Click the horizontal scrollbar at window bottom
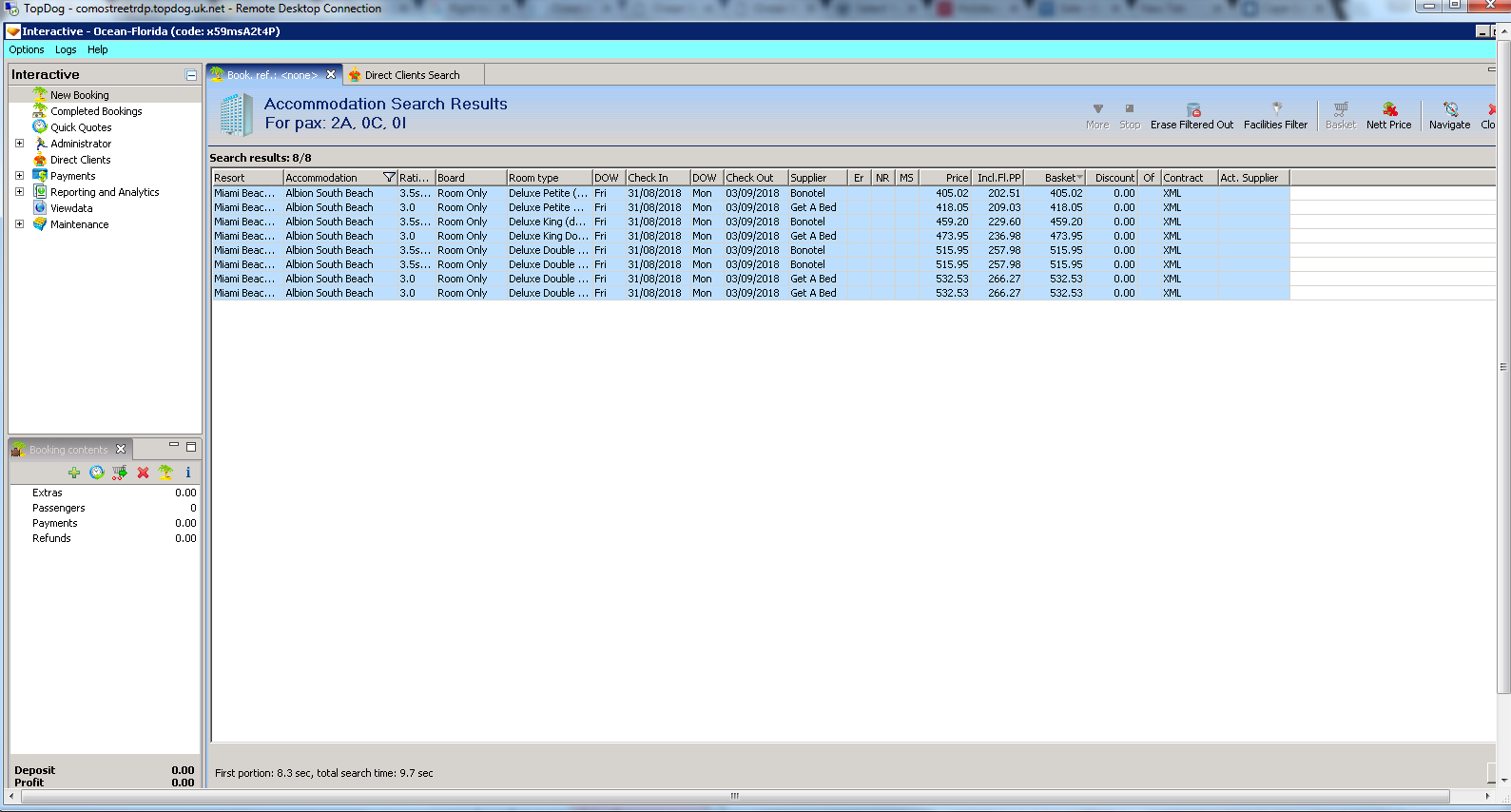 pos(734,796)
